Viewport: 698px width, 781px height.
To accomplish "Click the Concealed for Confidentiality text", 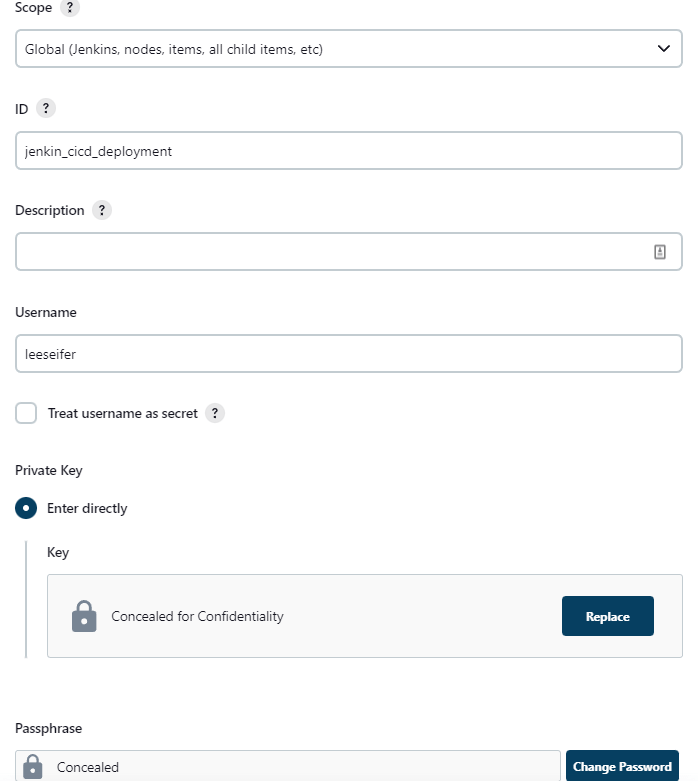I will point(197,616).
